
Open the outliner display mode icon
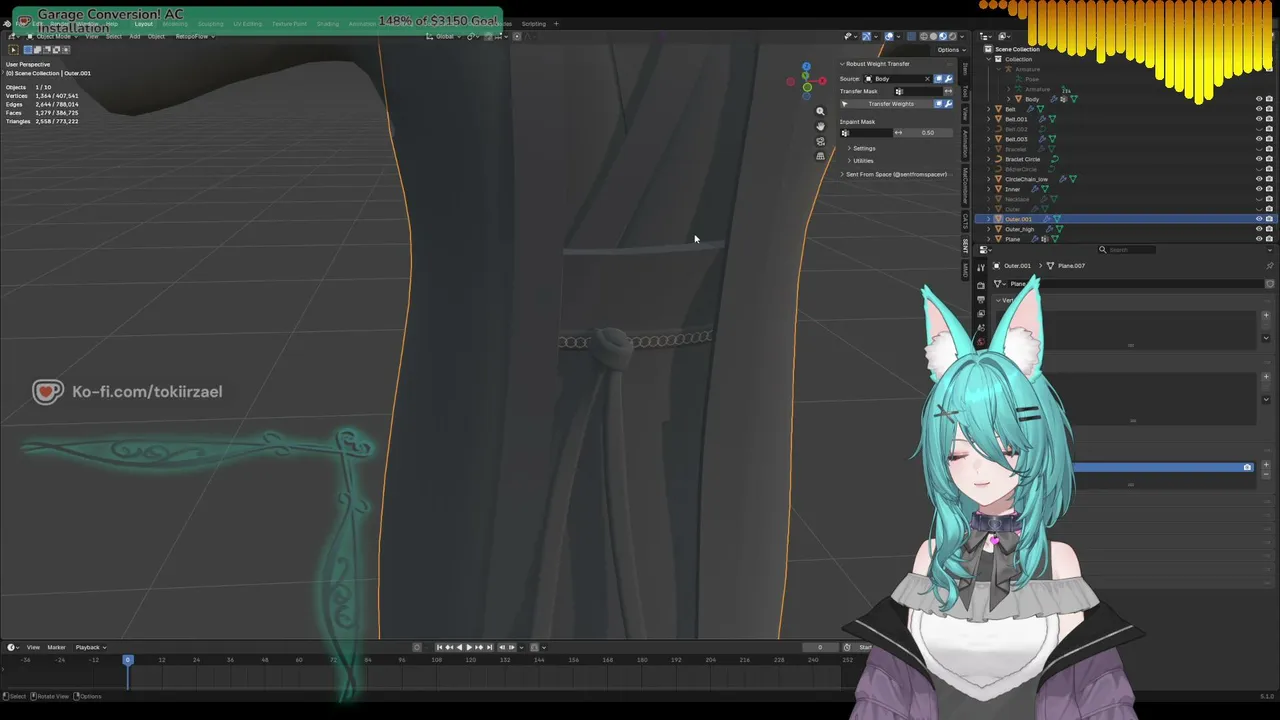986,36
